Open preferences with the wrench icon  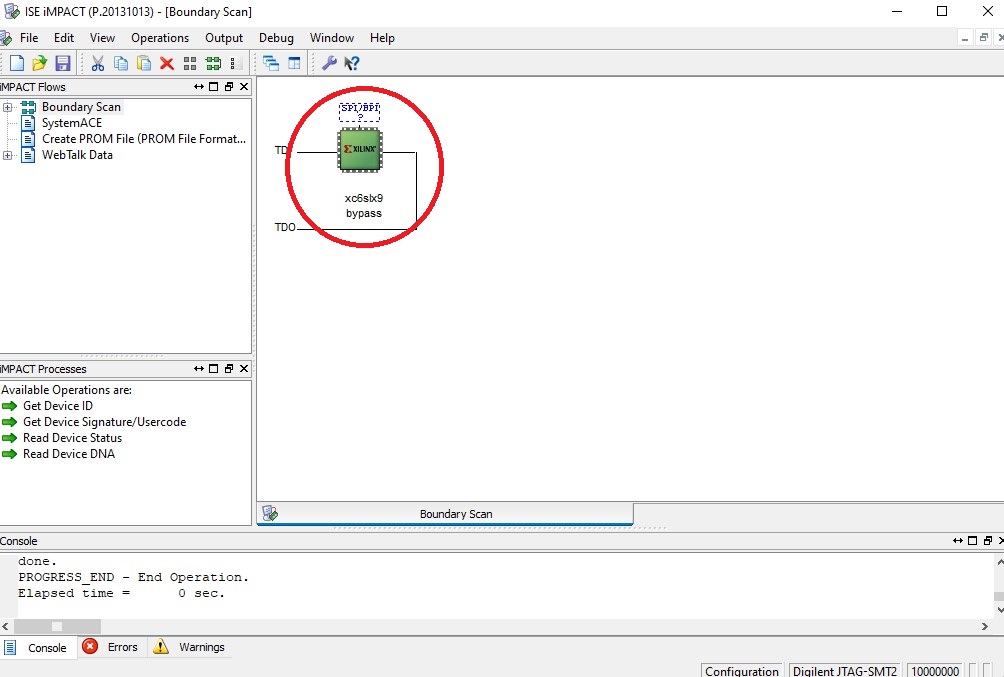pos(329,63)
